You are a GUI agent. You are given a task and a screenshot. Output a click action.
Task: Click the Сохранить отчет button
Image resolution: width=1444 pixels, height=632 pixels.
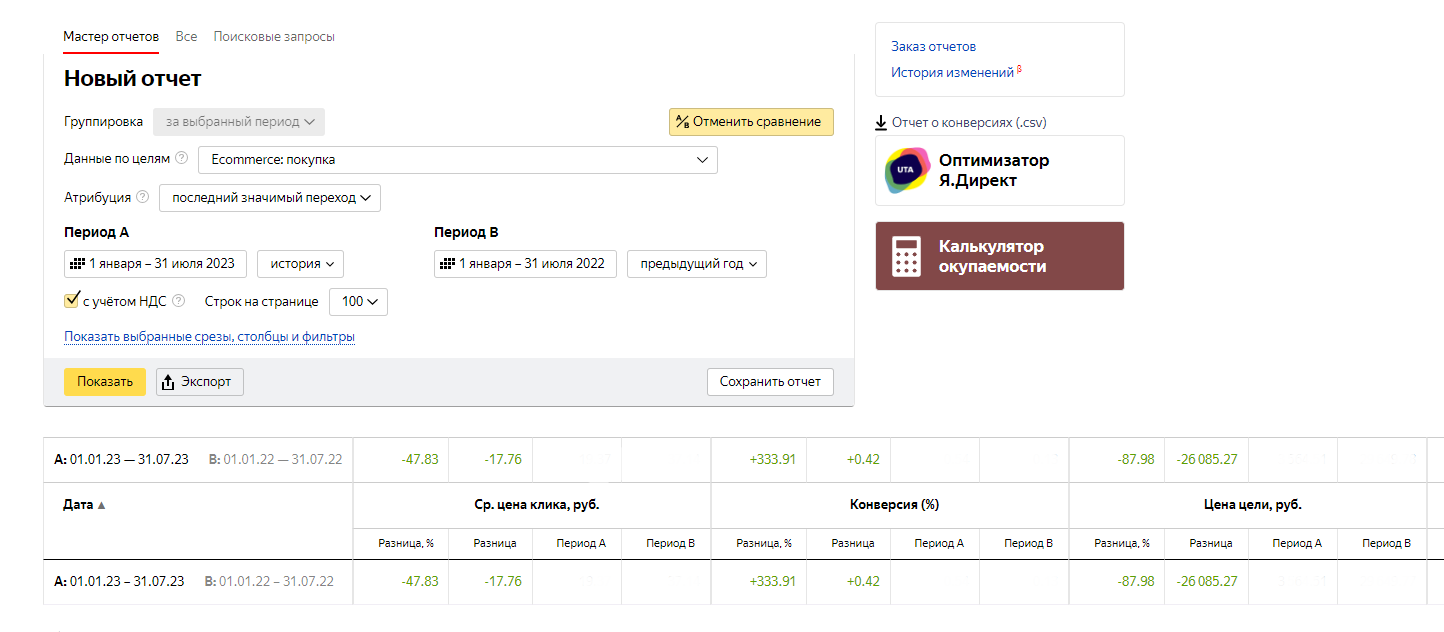769,382
